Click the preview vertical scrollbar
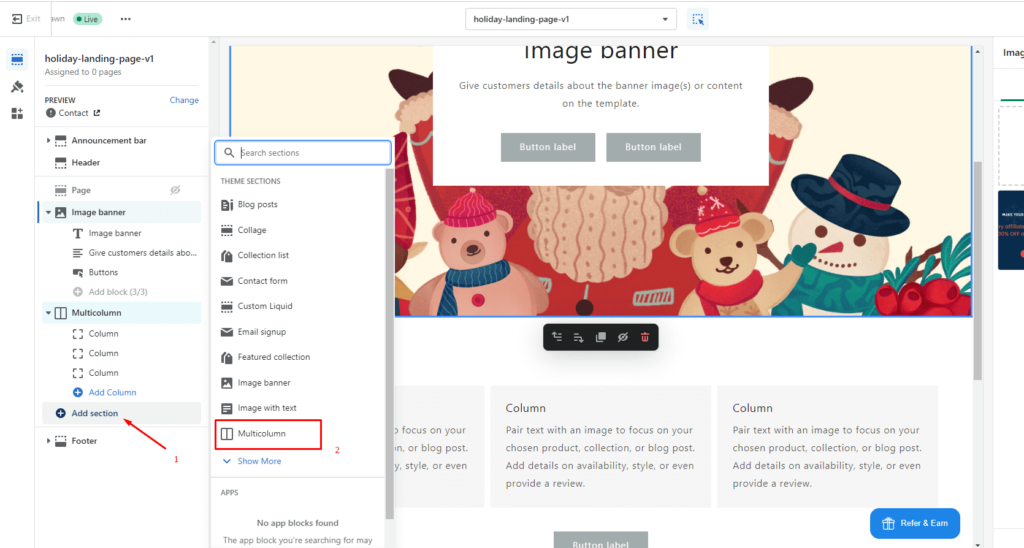This screenshot has width=1024, height=548. tap(978, 270)
